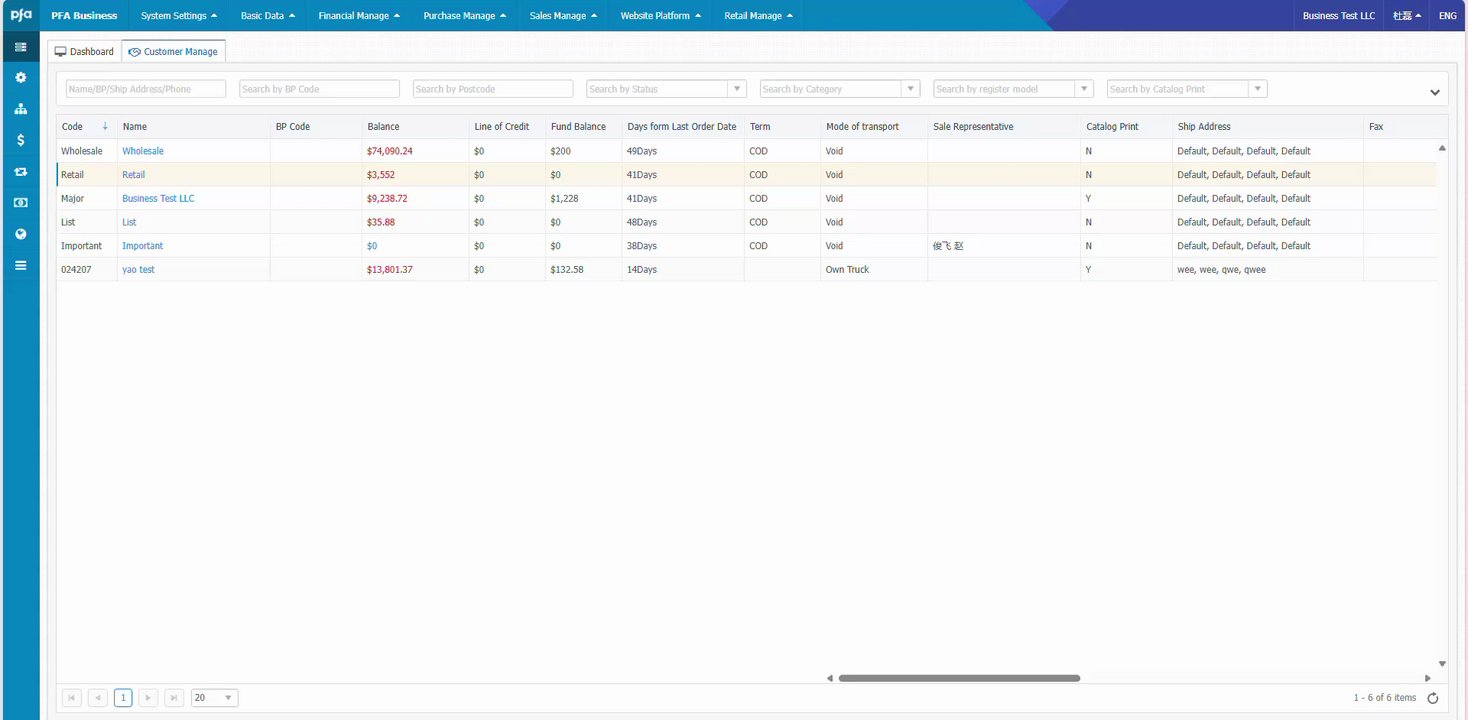
Task: Focus the Name/BP/Ship Address/Phone search field
Action: (146, 89)
